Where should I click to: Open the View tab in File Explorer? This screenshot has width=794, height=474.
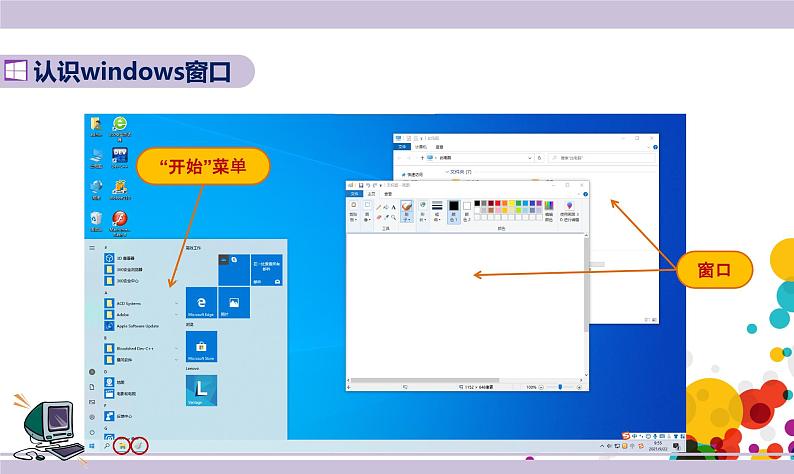[439, 147]
